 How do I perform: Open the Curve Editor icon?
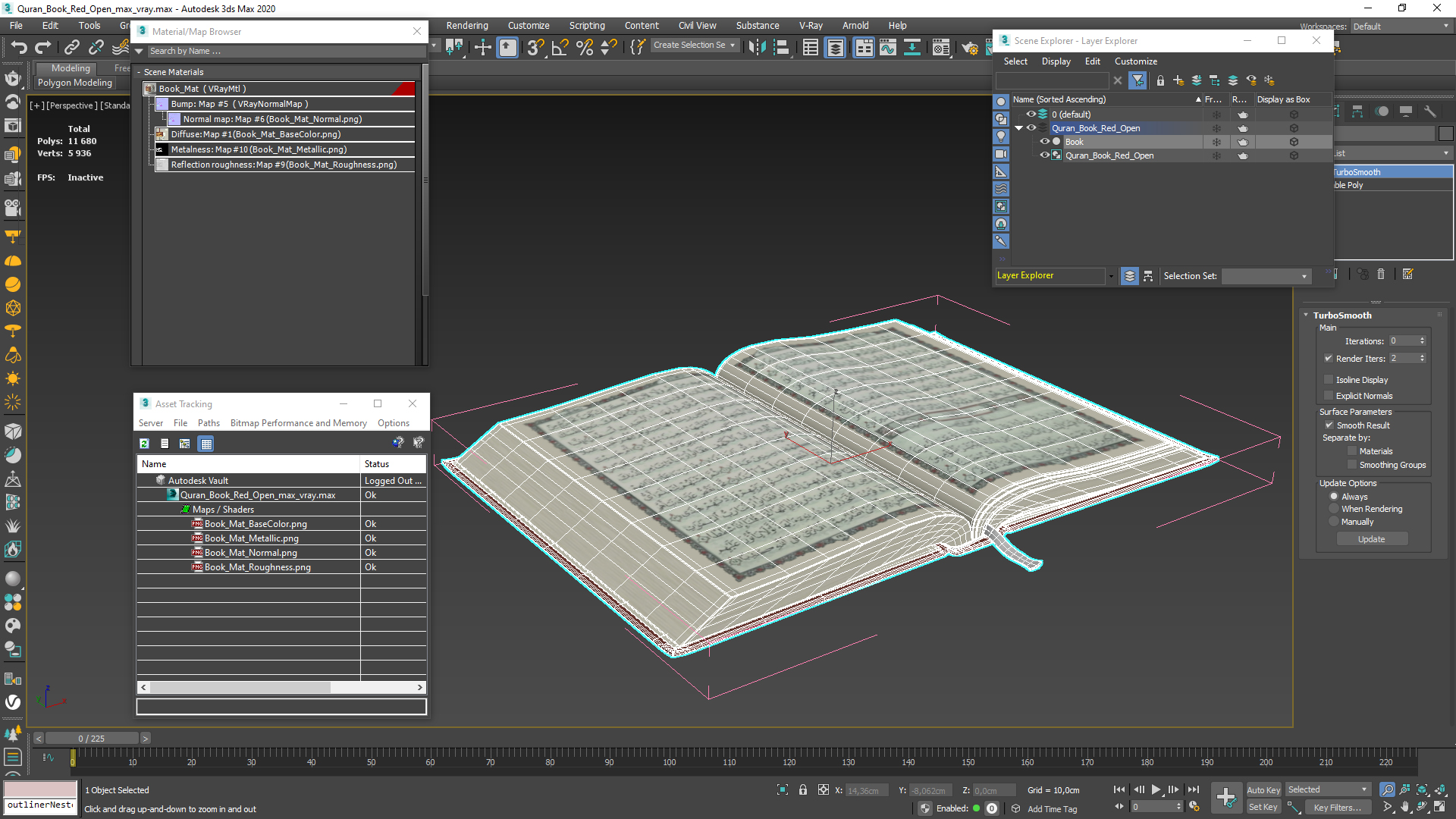pos(888,48)
